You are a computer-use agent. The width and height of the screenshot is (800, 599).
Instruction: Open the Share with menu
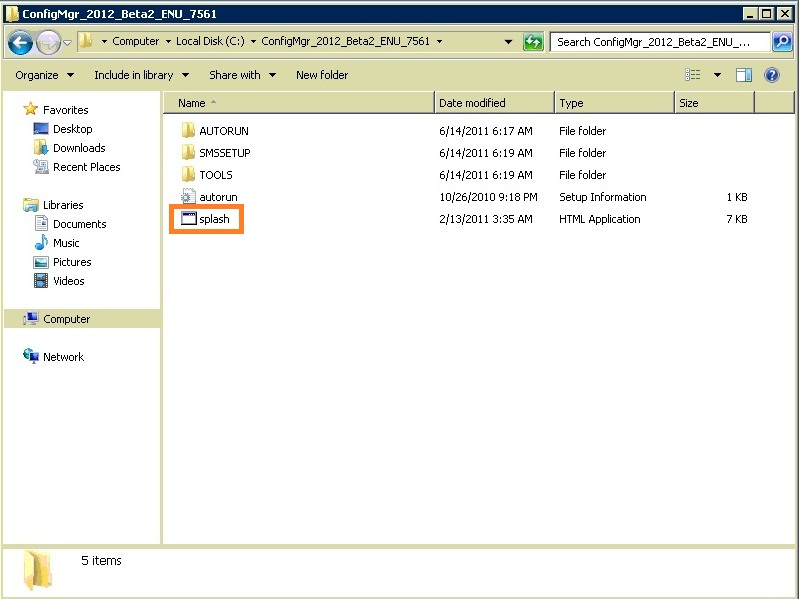click(x=242, y=75)
